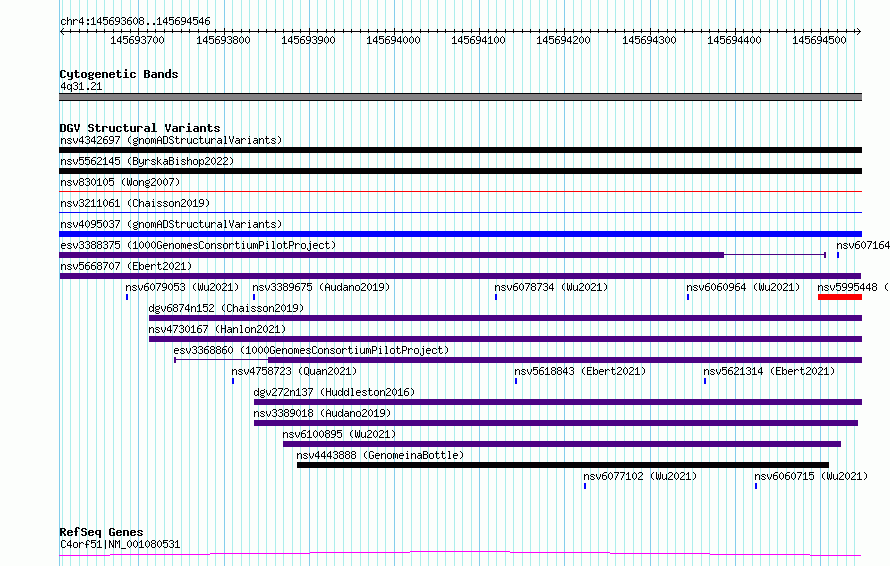The width and height of the screenshot is (890, 566).
Task: Click the small blue nsv4758723 marker
Action: pyautogui.click(x=233, y=381)
